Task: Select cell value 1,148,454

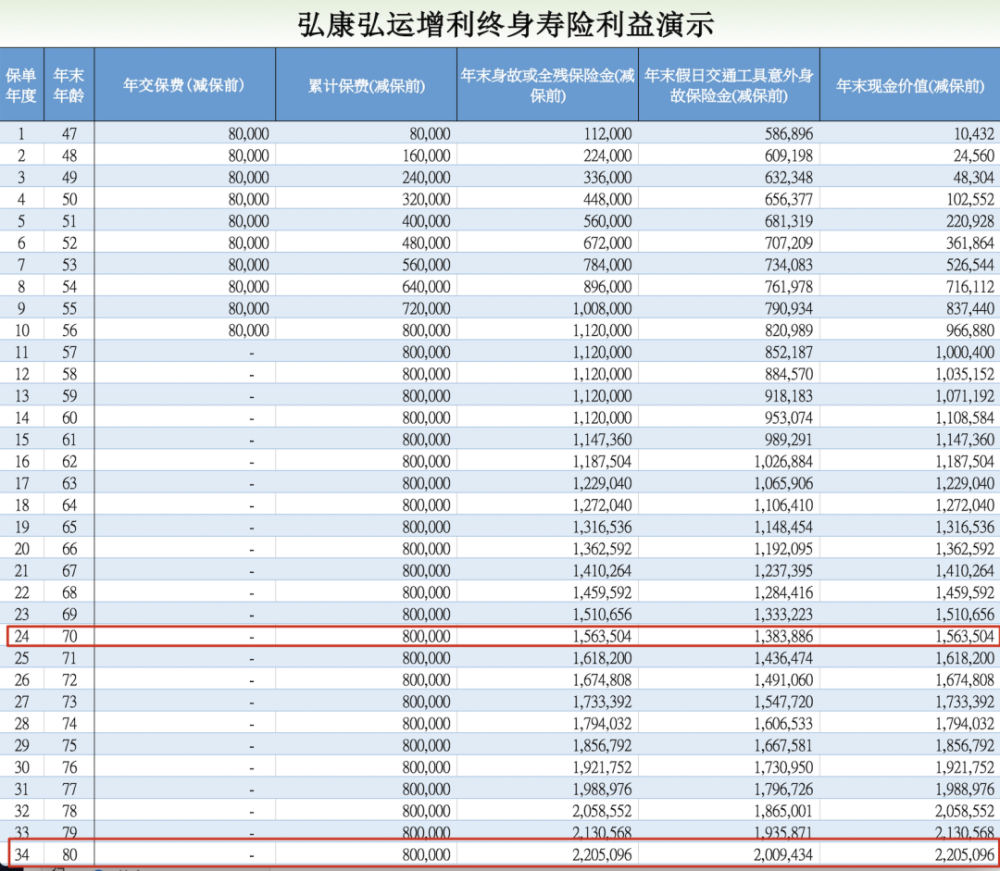Action: tap(784, 527)
